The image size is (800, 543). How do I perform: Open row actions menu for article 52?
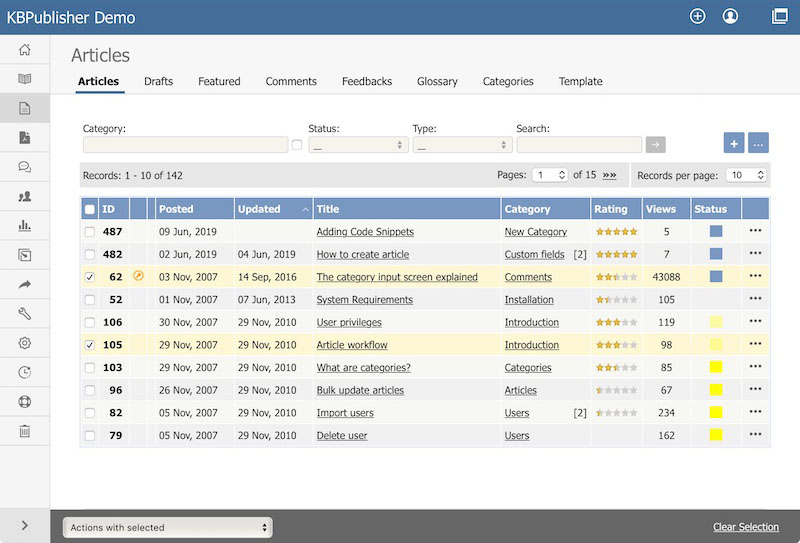pyautogui.click(x=755, y=299)
